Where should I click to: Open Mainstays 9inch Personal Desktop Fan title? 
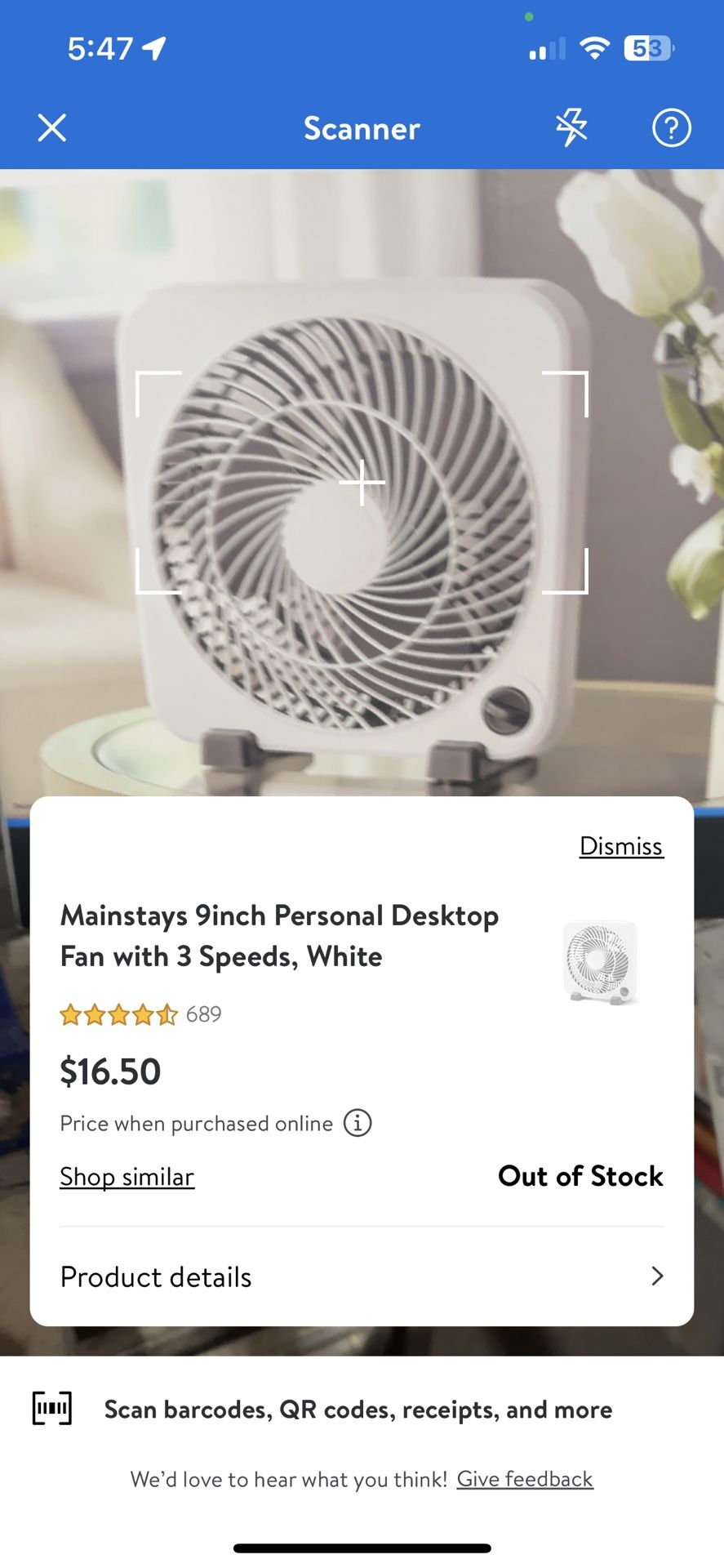coord(279,936)
